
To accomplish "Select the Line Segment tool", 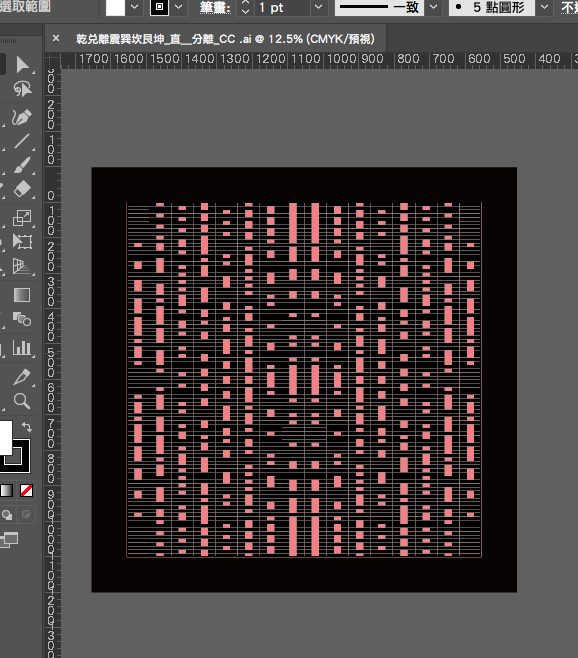I will [x=22, y=141].
